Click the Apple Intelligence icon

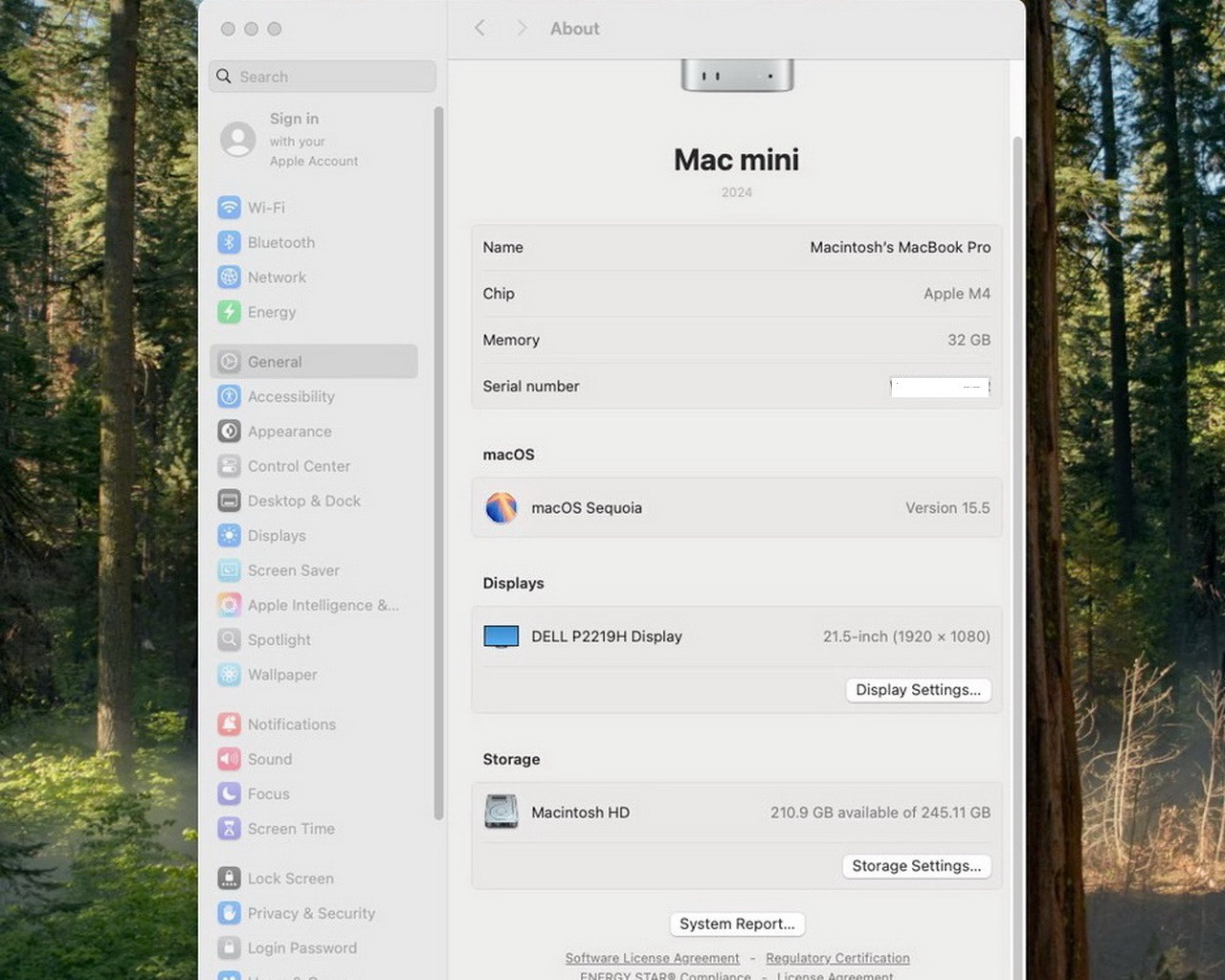pos(229,605)
